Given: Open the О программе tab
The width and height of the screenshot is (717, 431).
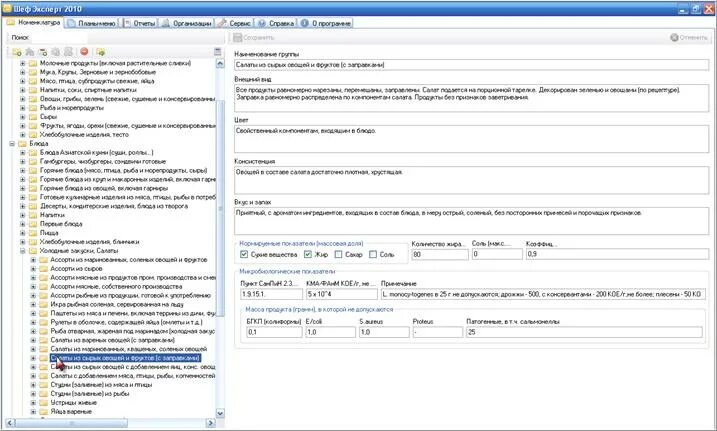Looking at the screenshot, I should point(326,23).
